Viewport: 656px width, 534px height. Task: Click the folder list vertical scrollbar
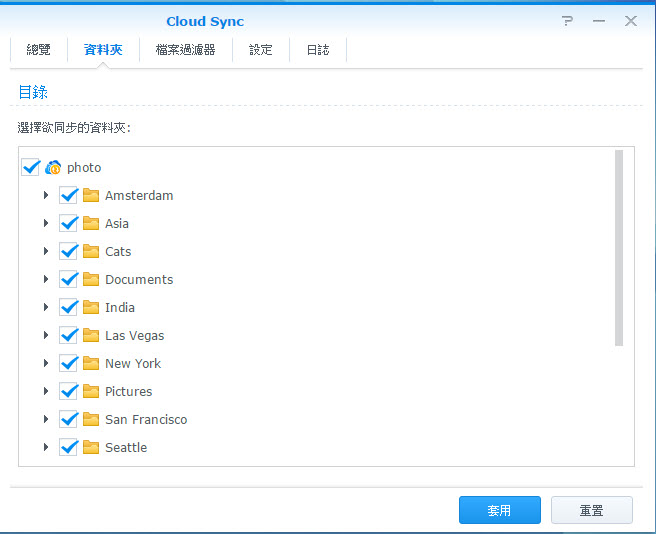coord(619,248)
